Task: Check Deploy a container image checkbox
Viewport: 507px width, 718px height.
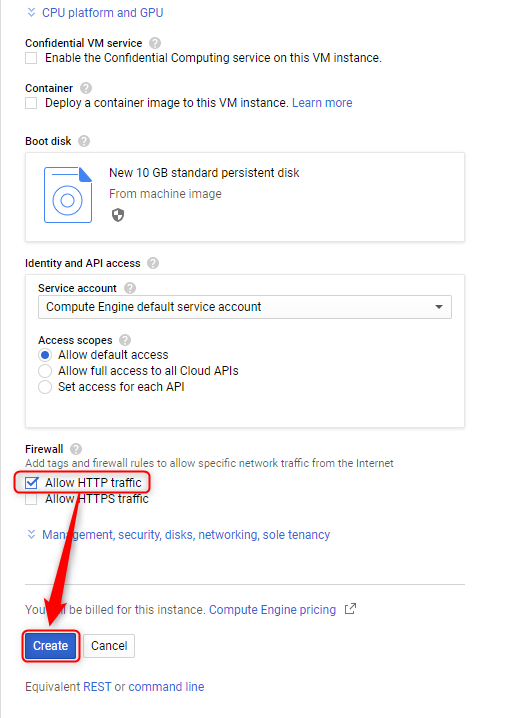Action: [x=31, y=103]
